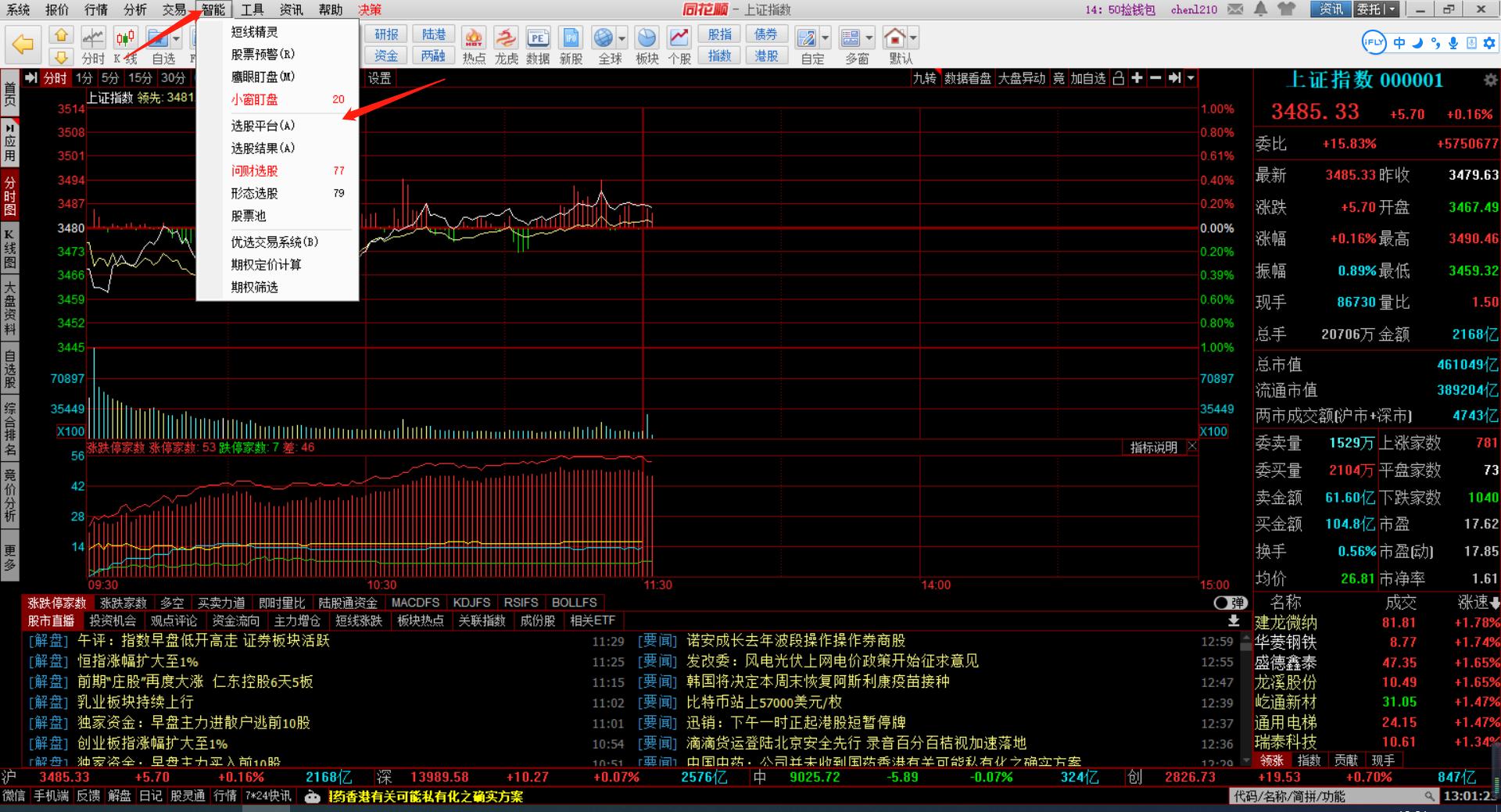This screenshot has width=1501, height=812.
Task: Click the notification bell icon
Action: tap(1260, 9)
